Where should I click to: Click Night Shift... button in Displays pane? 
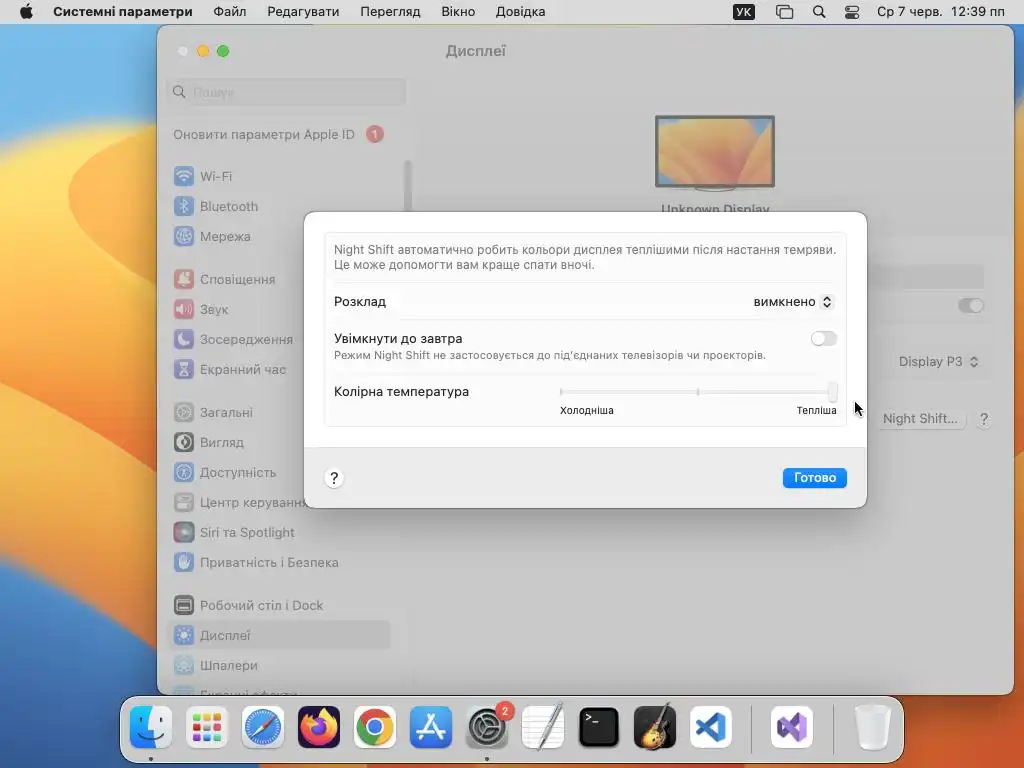(920, 419)
